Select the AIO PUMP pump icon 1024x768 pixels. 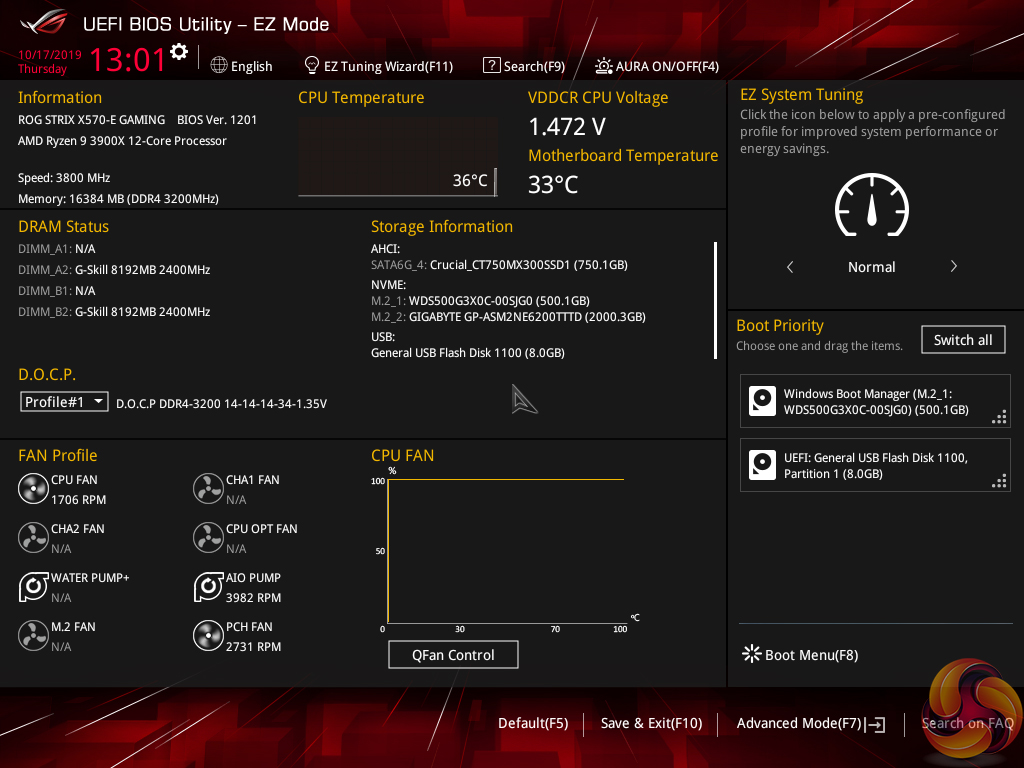208,586
